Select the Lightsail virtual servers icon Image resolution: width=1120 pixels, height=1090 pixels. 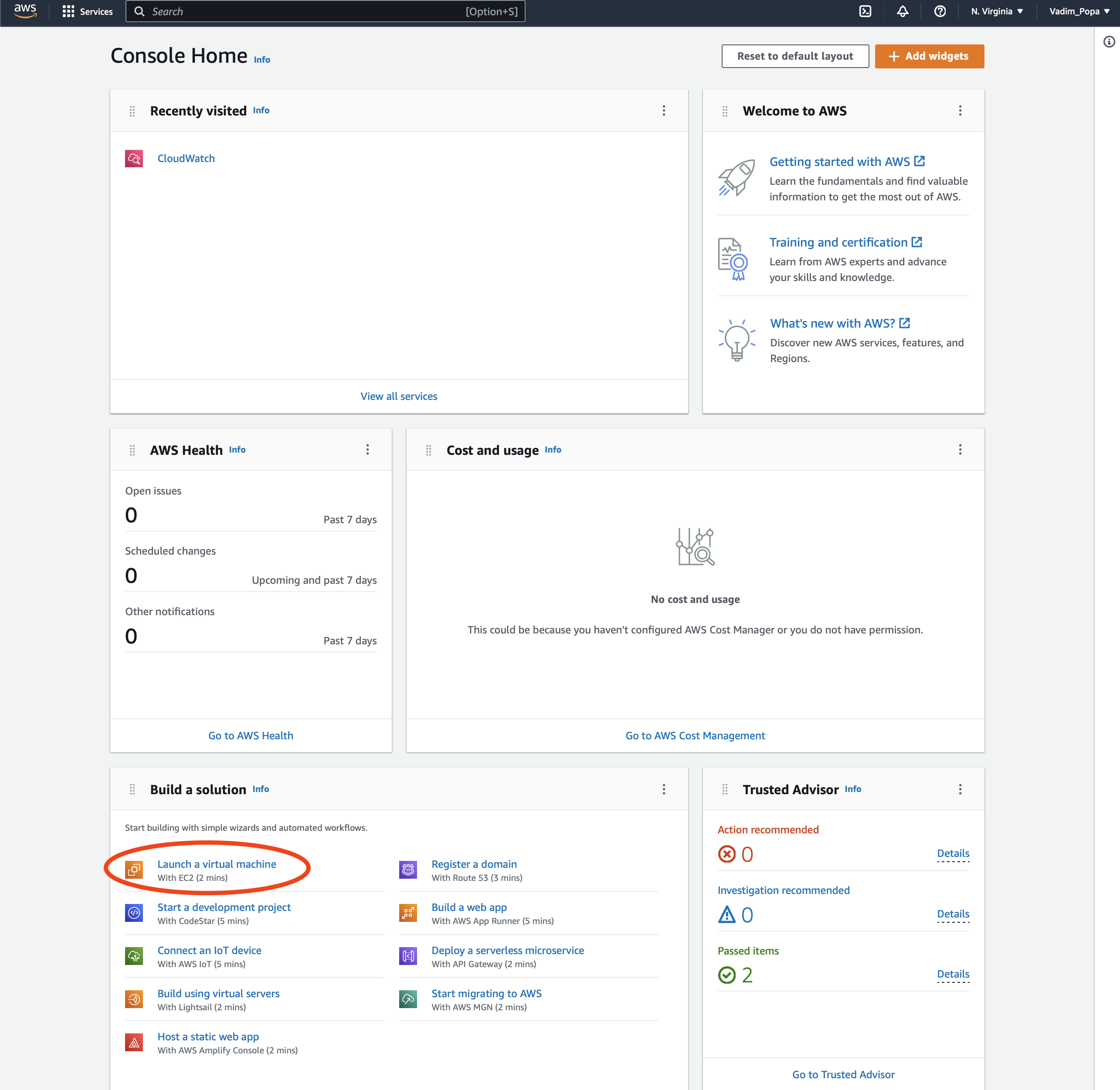click(x=134, y=999)
